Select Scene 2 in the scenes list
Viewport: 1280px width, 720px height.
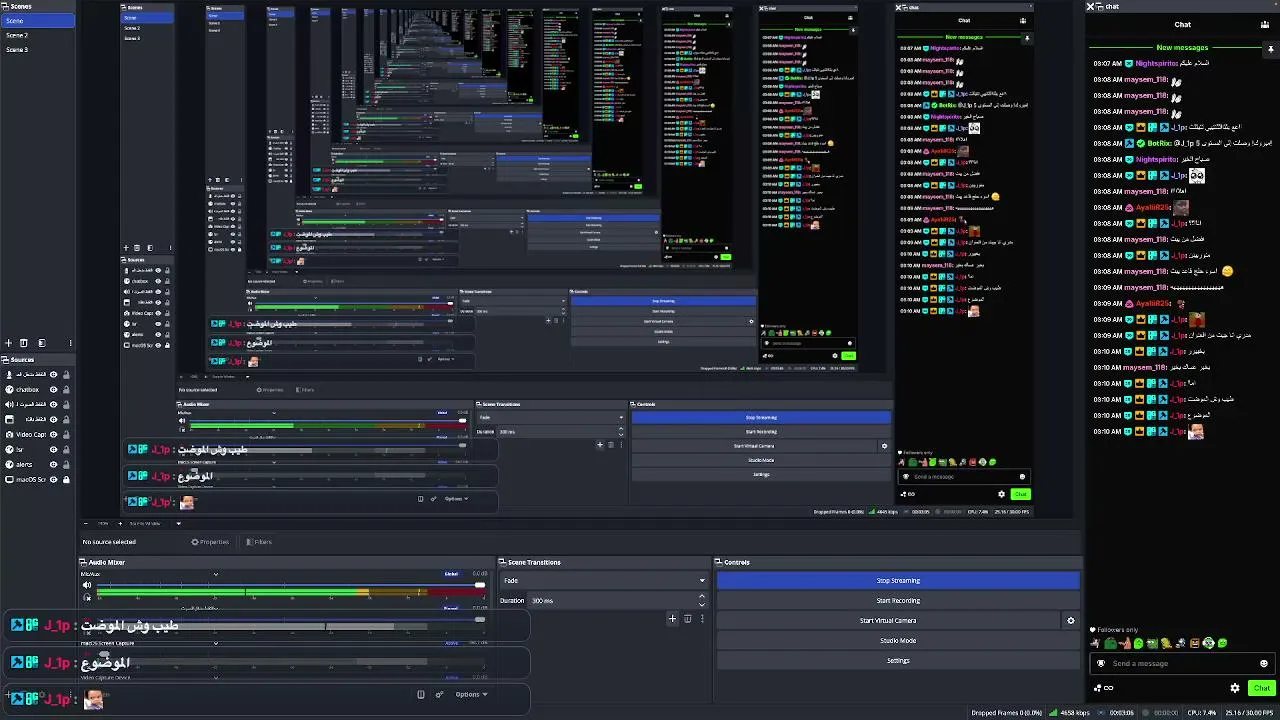tap(17, 35)
